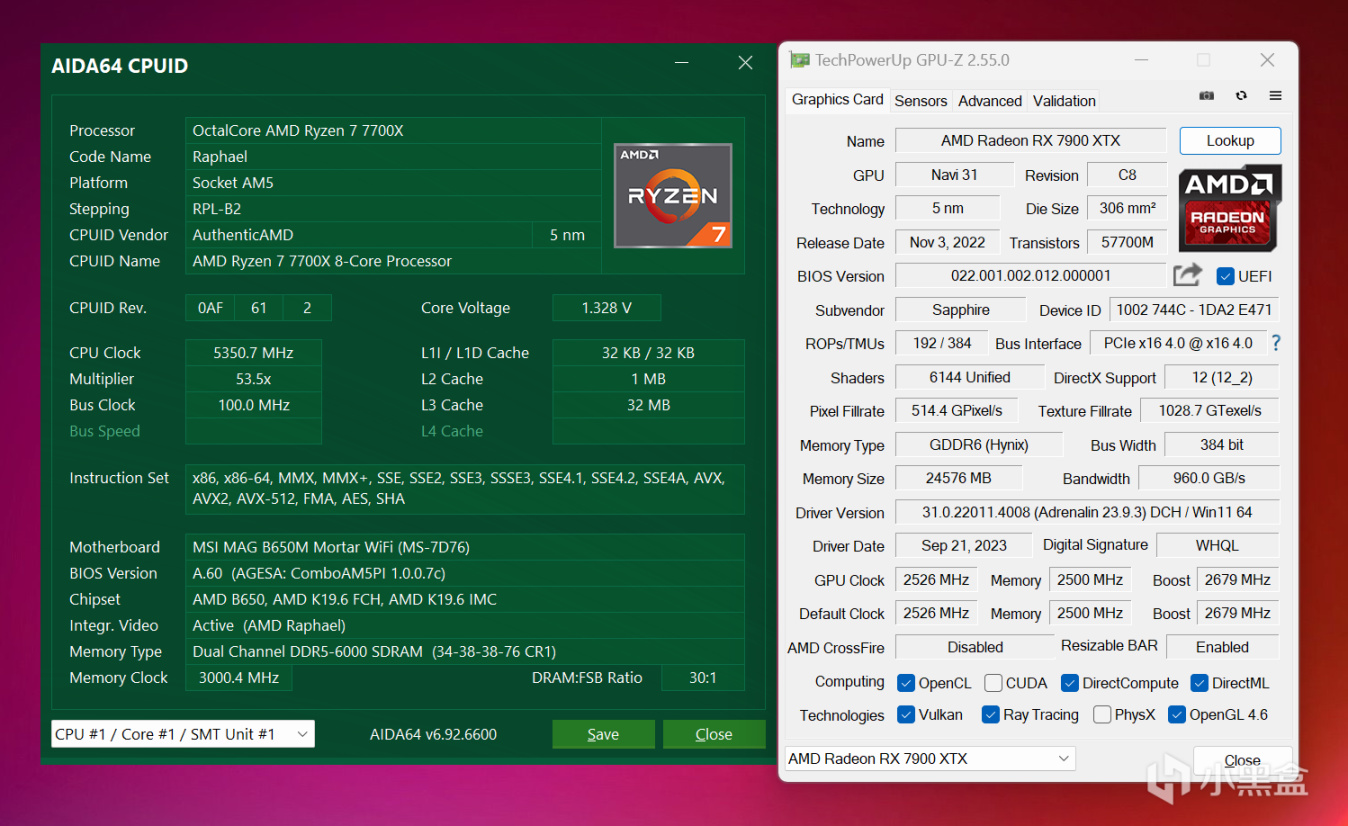Click the Texture Fillrate "1028.7 GTexel/s"
The height and width of the screenshot is (826, 1348).
pyautogui.click(x=1210, y=411)
